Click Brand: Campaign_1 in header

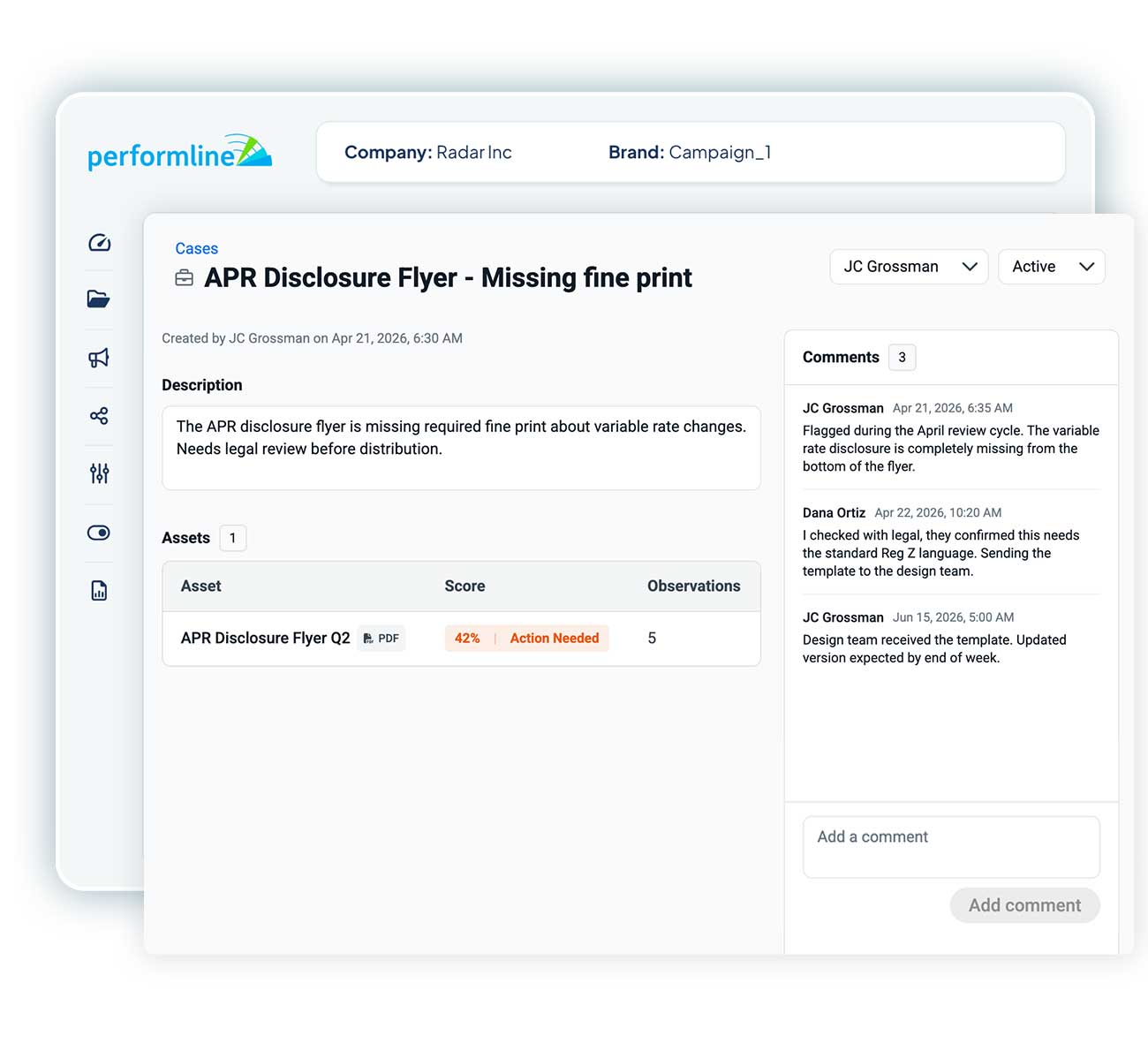tap(690, 153)
